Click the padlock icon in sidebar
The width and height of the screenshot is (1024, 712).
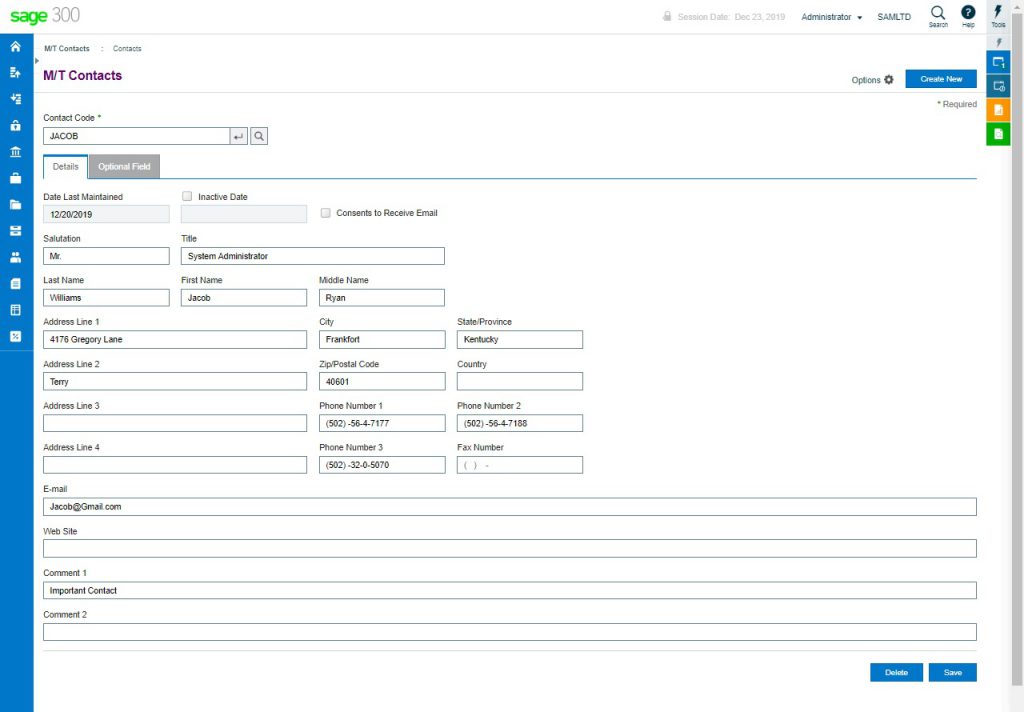(15, 126)
